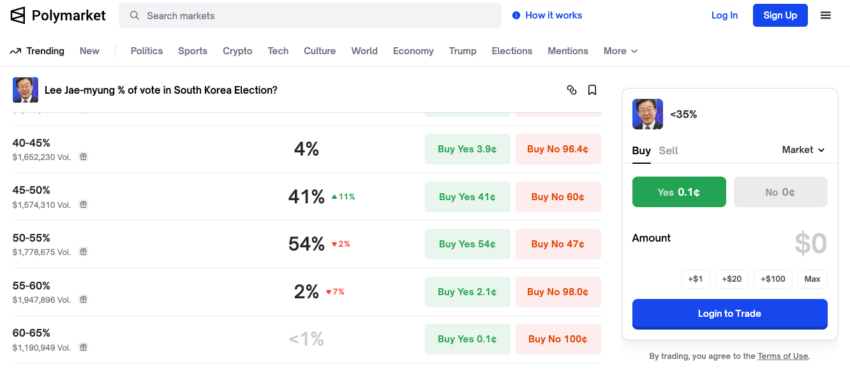Open the Trending category

coord(45,51)
